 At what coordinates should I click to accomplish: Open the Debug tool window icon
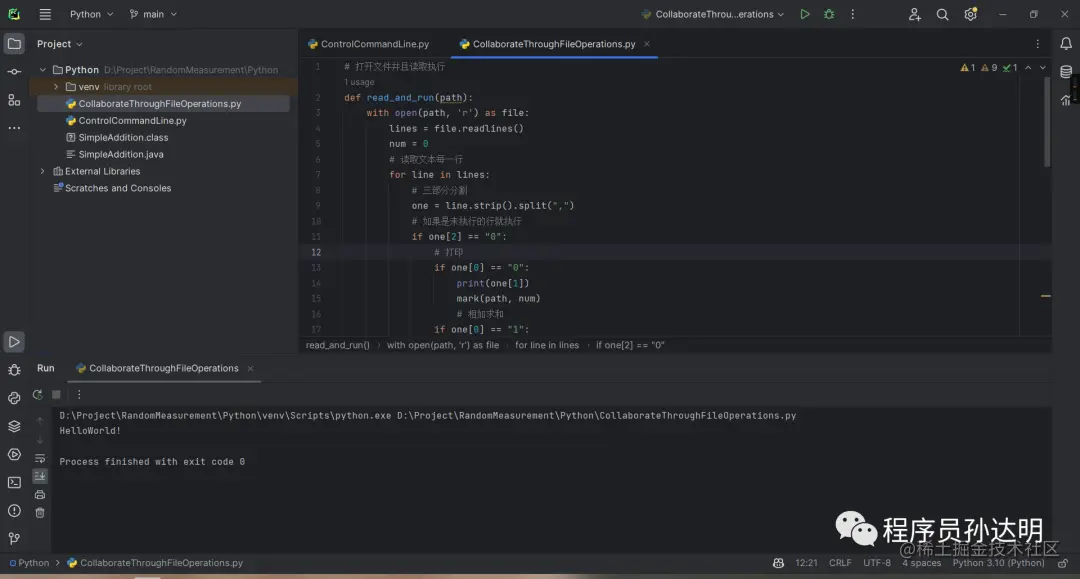point(14,370)
